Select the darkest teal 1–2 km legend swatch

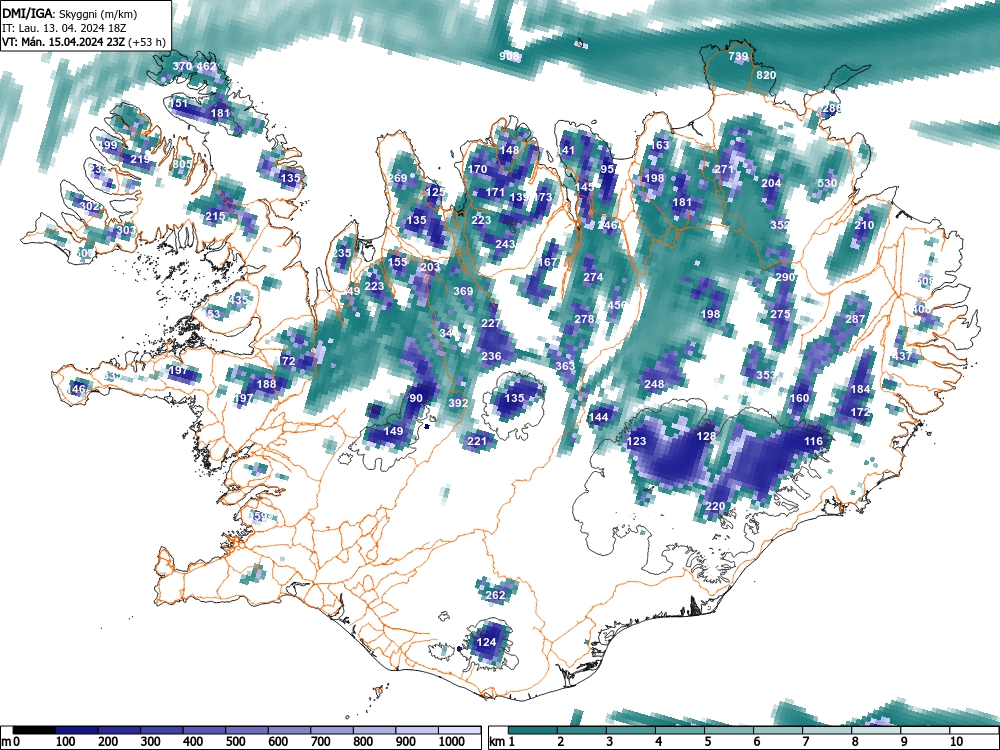coord(533,730)
